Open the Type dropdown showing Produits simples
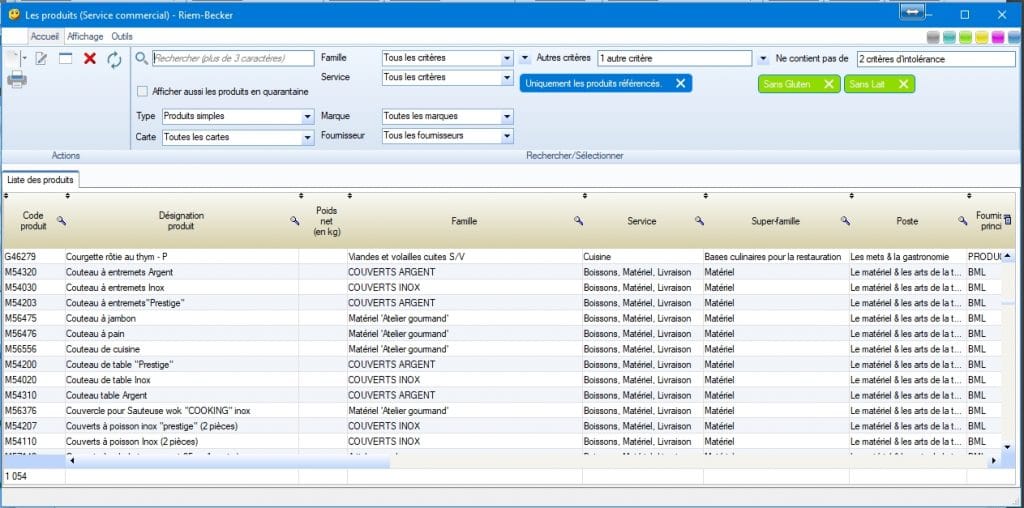Viewport: 1024px width, 508px height. (x=307, y=117)
